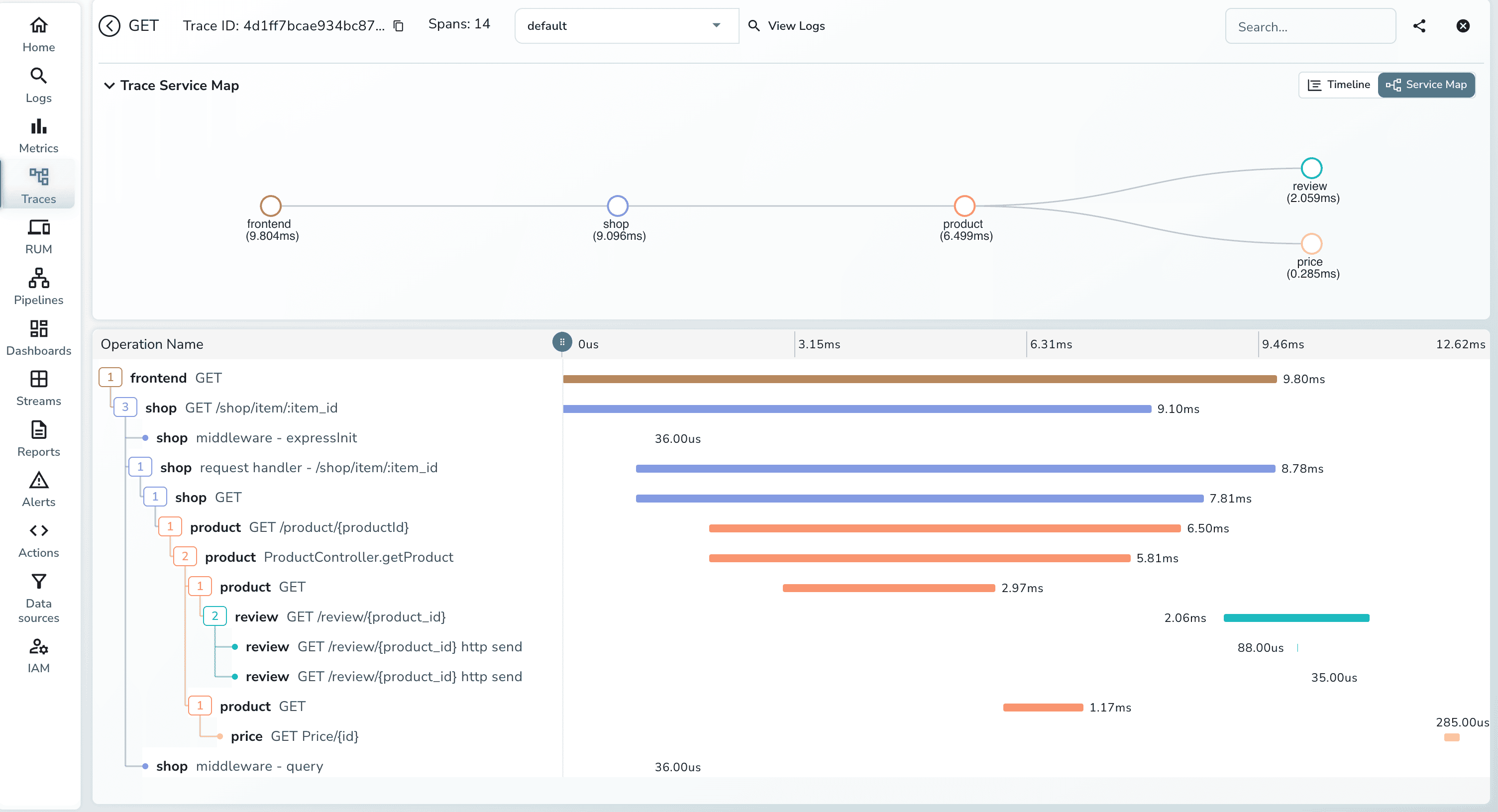Open the default stream dropdown

(626, 25)
